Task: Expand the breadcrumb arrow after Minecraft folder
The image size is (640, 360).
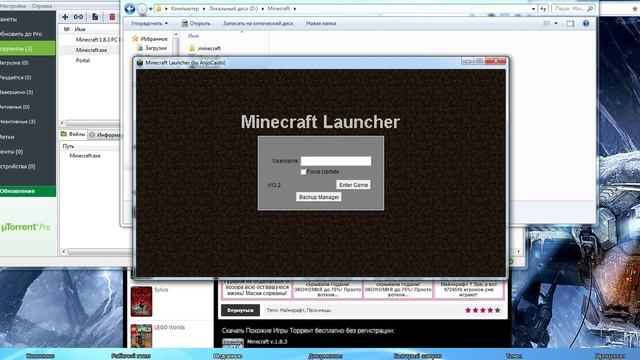Action: coord(295,9)
